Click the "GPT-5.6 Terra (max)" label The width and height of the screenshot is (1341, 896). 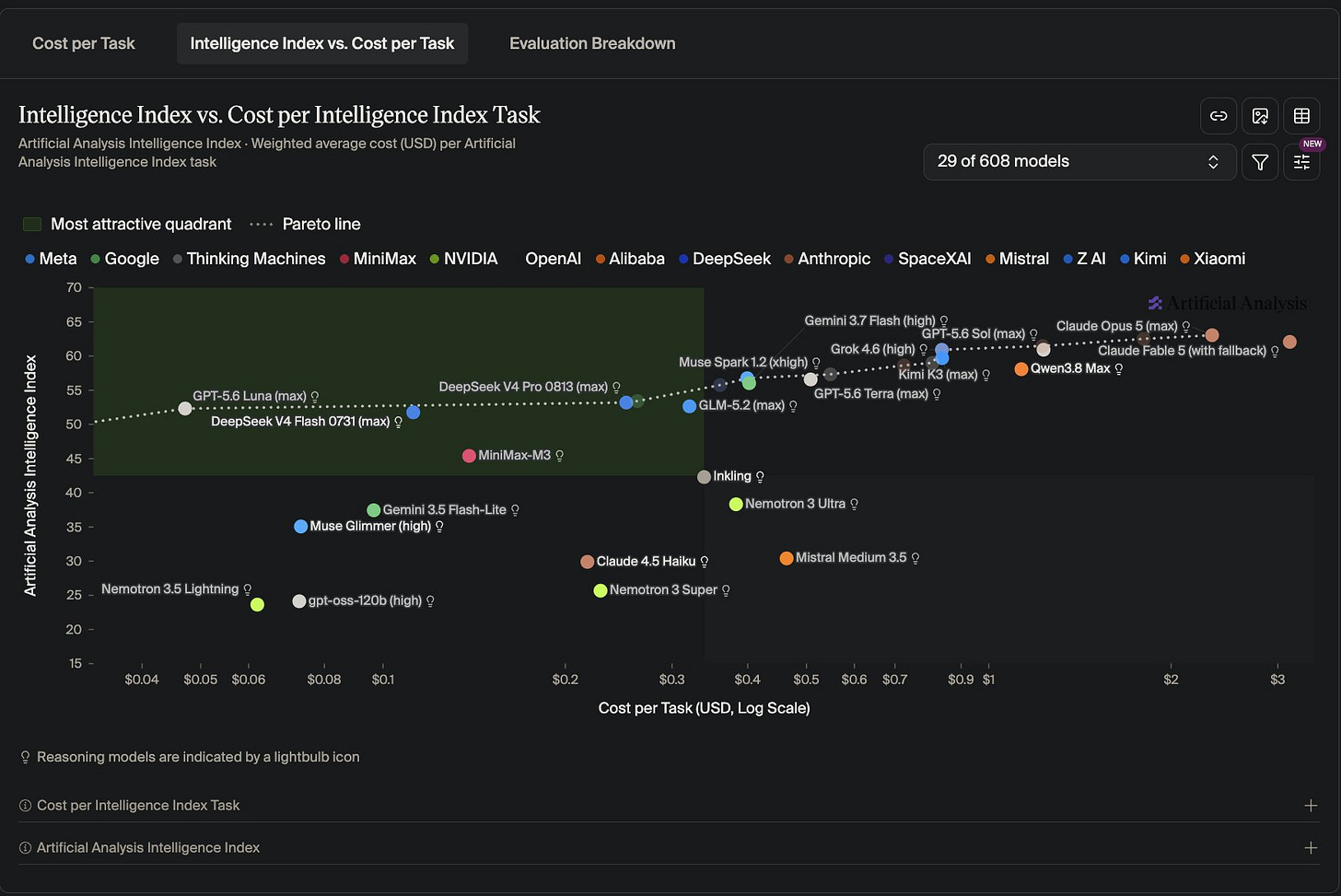click(x=871, y=394)
